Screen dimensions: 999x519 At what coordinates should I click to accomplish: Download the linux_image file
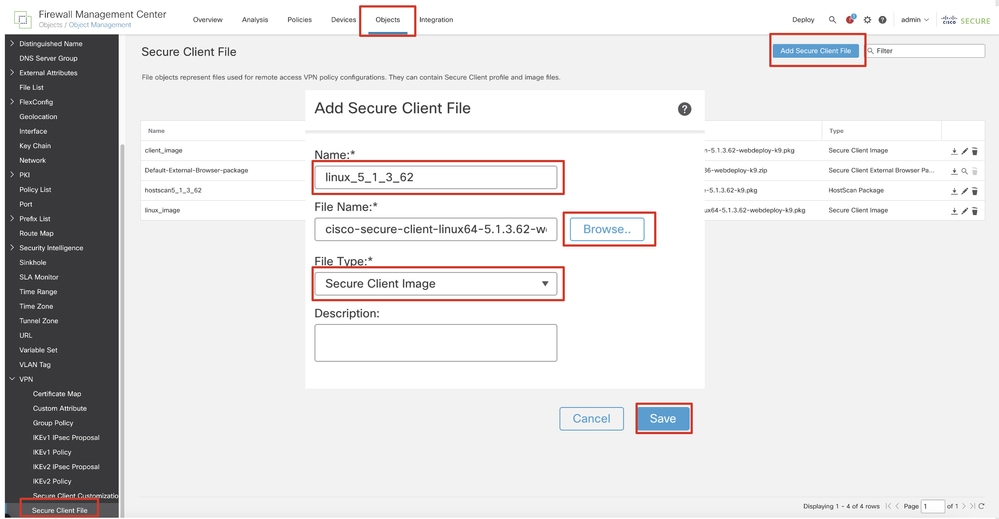tap(954, 210)
